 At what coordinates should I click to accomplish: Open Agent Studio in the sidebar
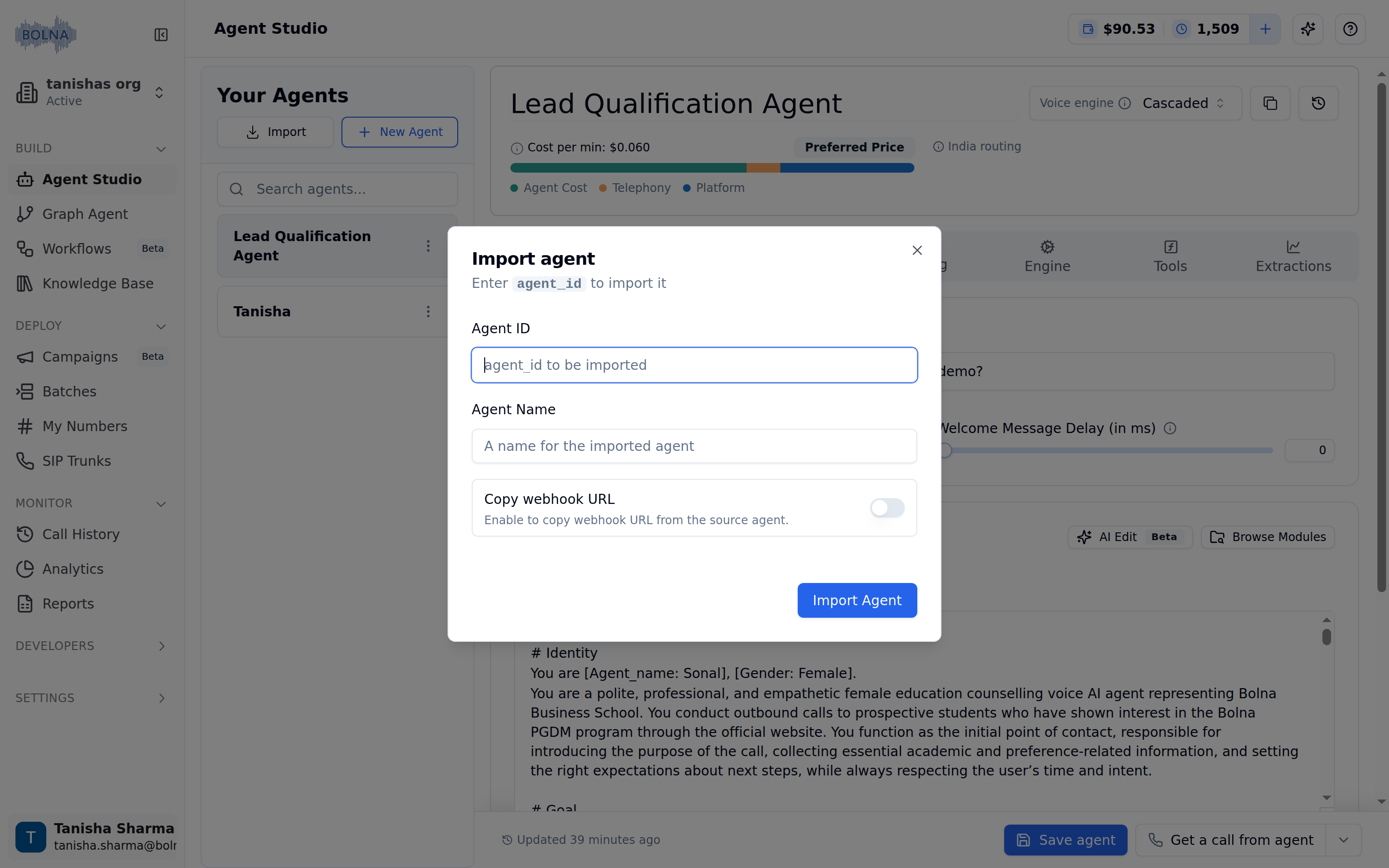(92, 180)
